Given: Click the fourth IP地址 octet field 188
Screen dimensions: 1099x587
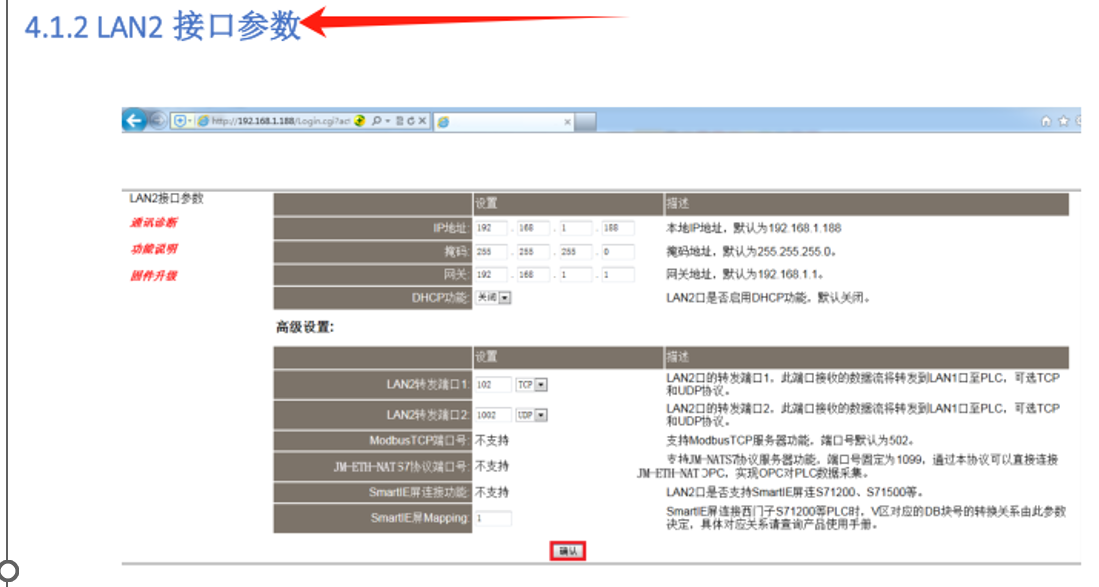Looking at the screenshot, I should click(x=619, y=228).
